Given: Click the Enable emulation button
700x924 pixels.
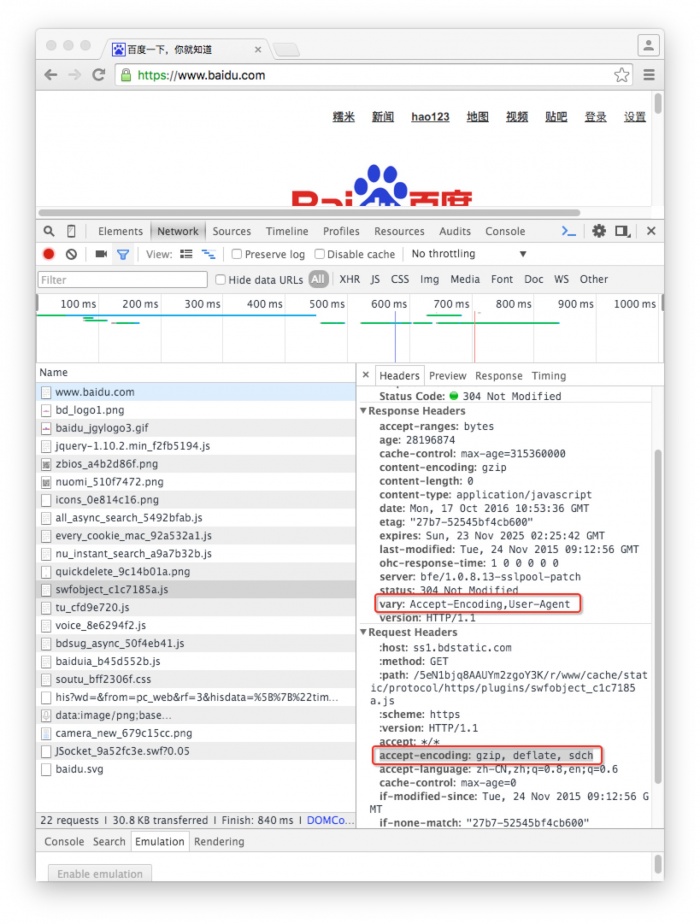Looking at the screenshot, I should pyautogui.click(x=100, y=873).
